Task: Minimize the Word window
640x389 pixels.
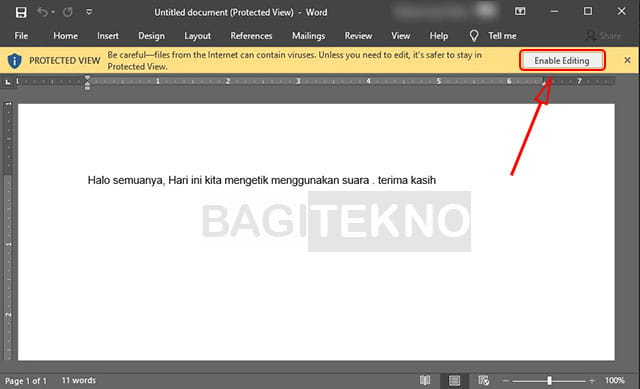Action: [554, 11]
